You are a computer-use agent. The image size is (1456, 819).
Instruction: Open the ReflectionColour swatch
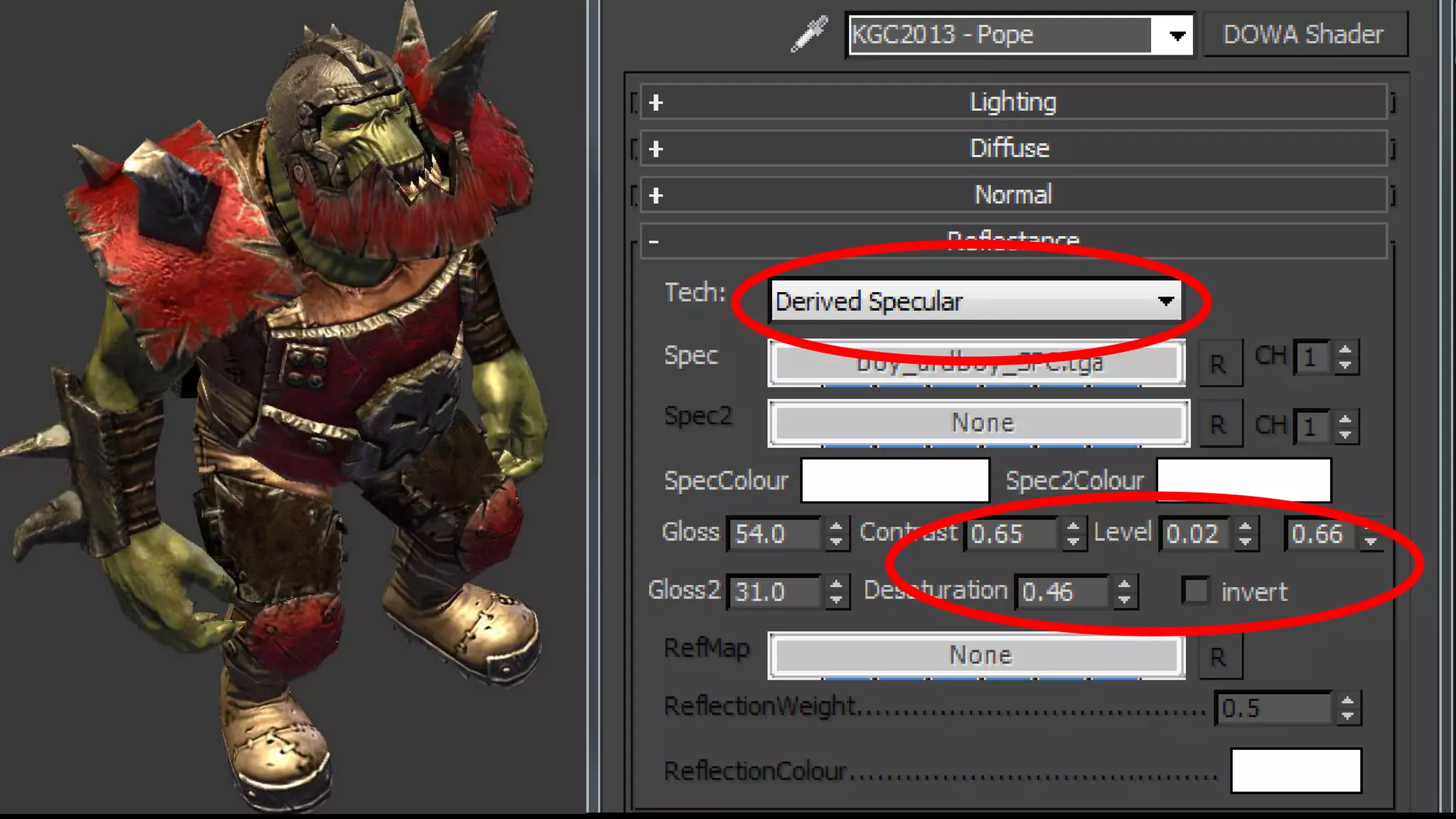[x=1295, y=770]
